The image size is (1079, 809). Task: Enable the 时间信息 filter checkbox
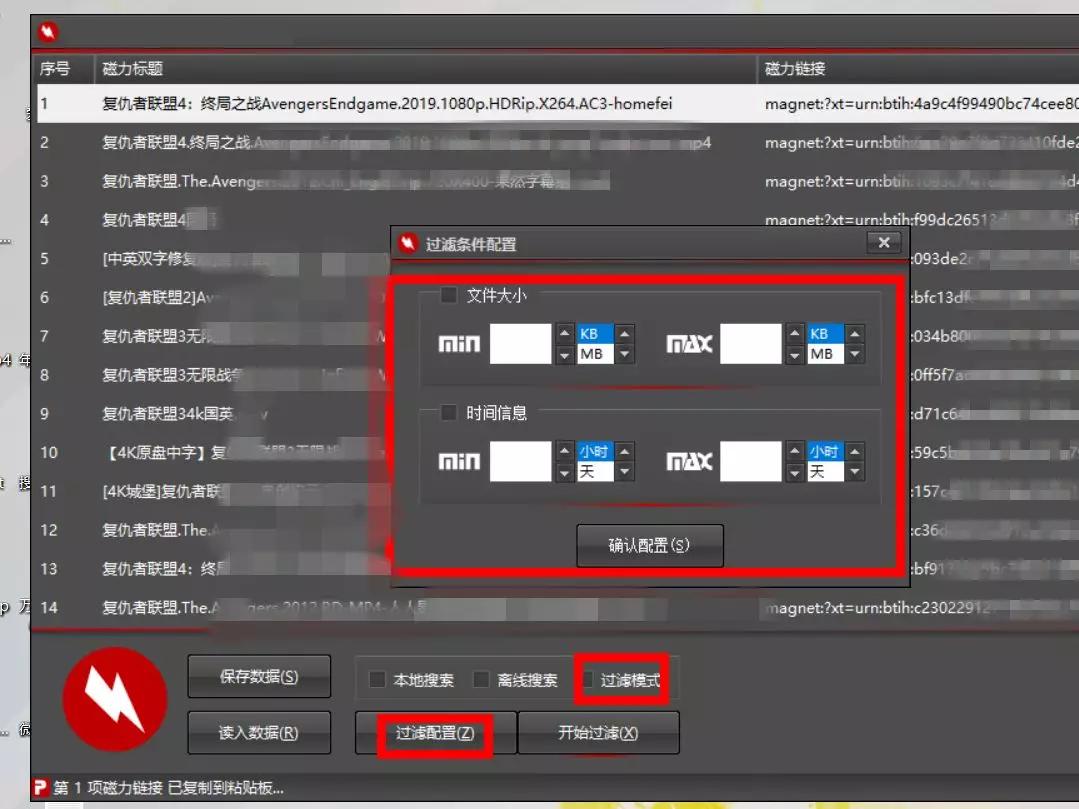coord(450,413)
